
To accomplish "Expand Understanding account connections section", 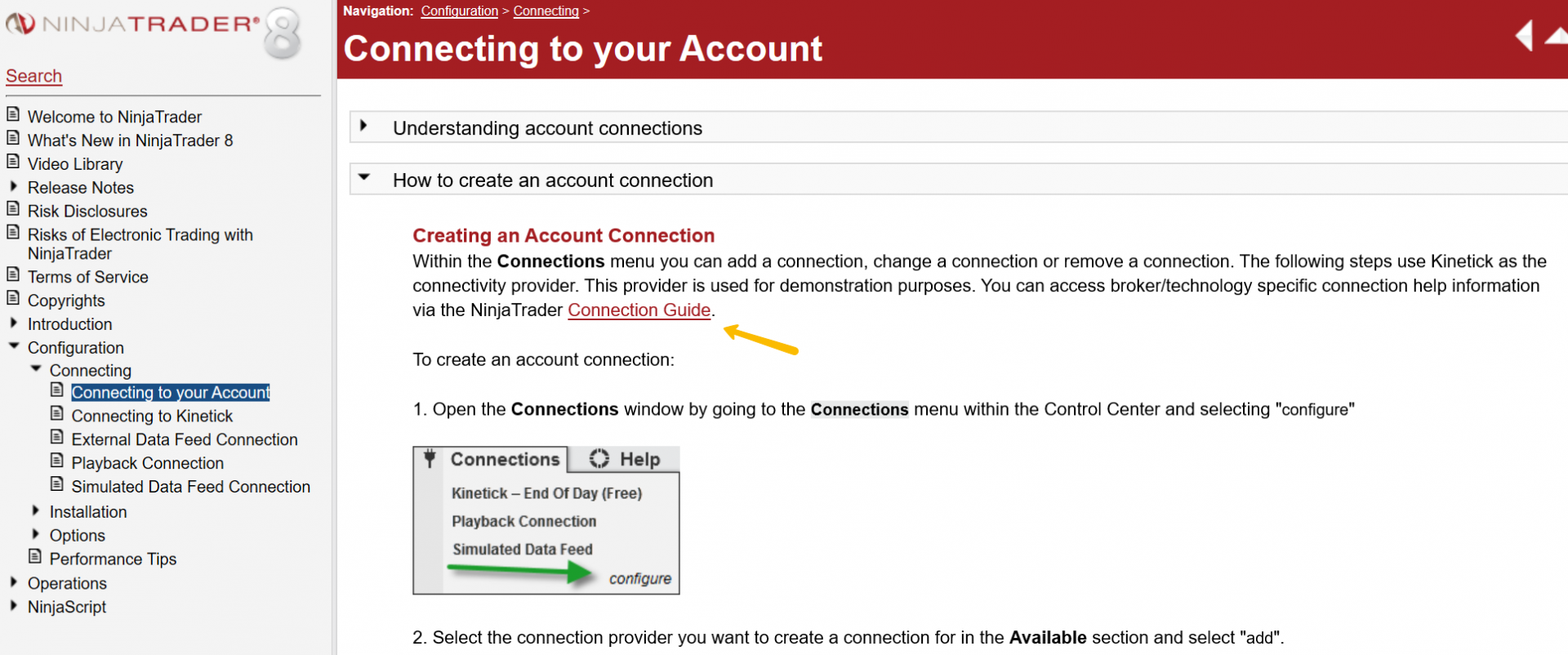I will point(364,127).
